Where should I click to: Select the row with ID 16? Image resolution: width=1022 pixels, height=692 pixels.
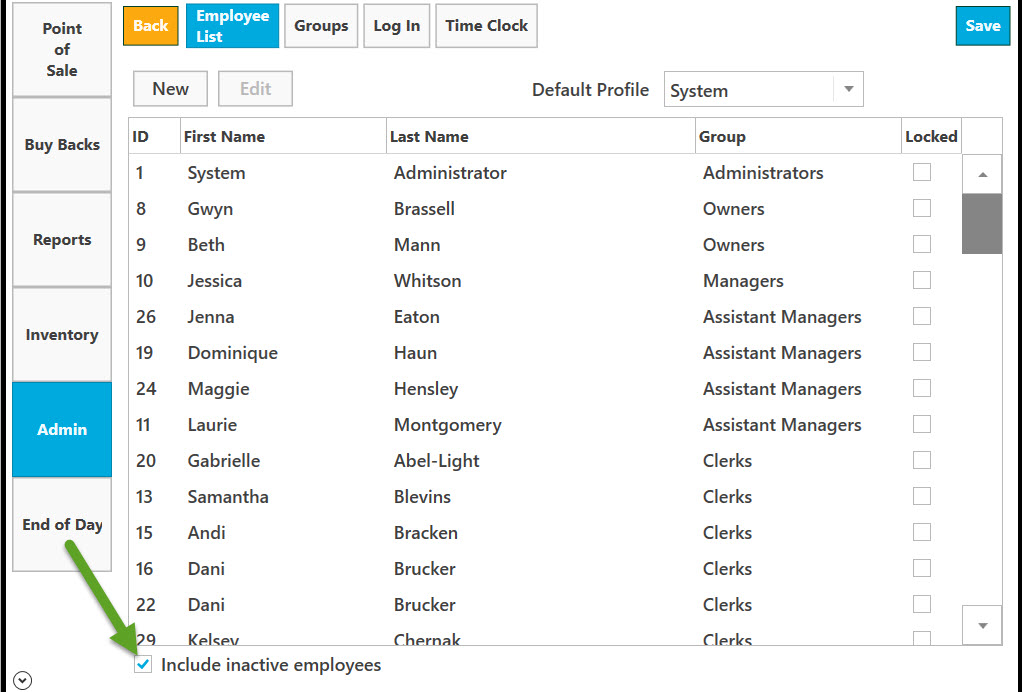[545, 569]
